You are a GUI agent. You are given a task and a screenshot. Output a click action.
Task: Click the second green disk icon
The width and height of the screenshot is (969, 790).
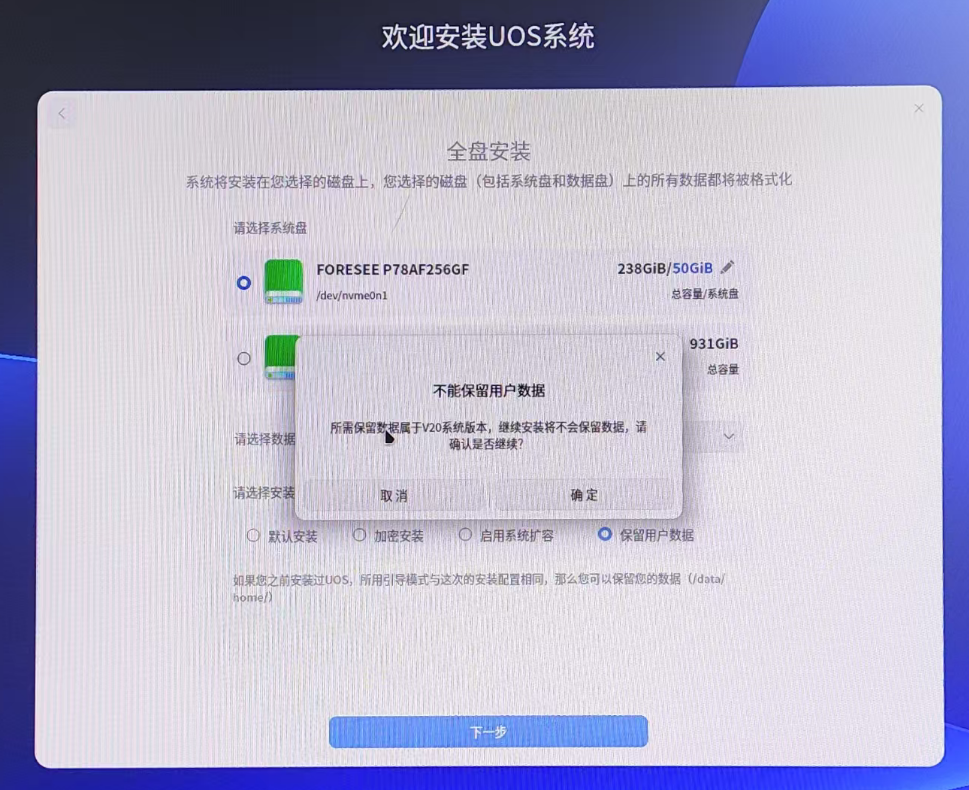[x=281, y=357]
